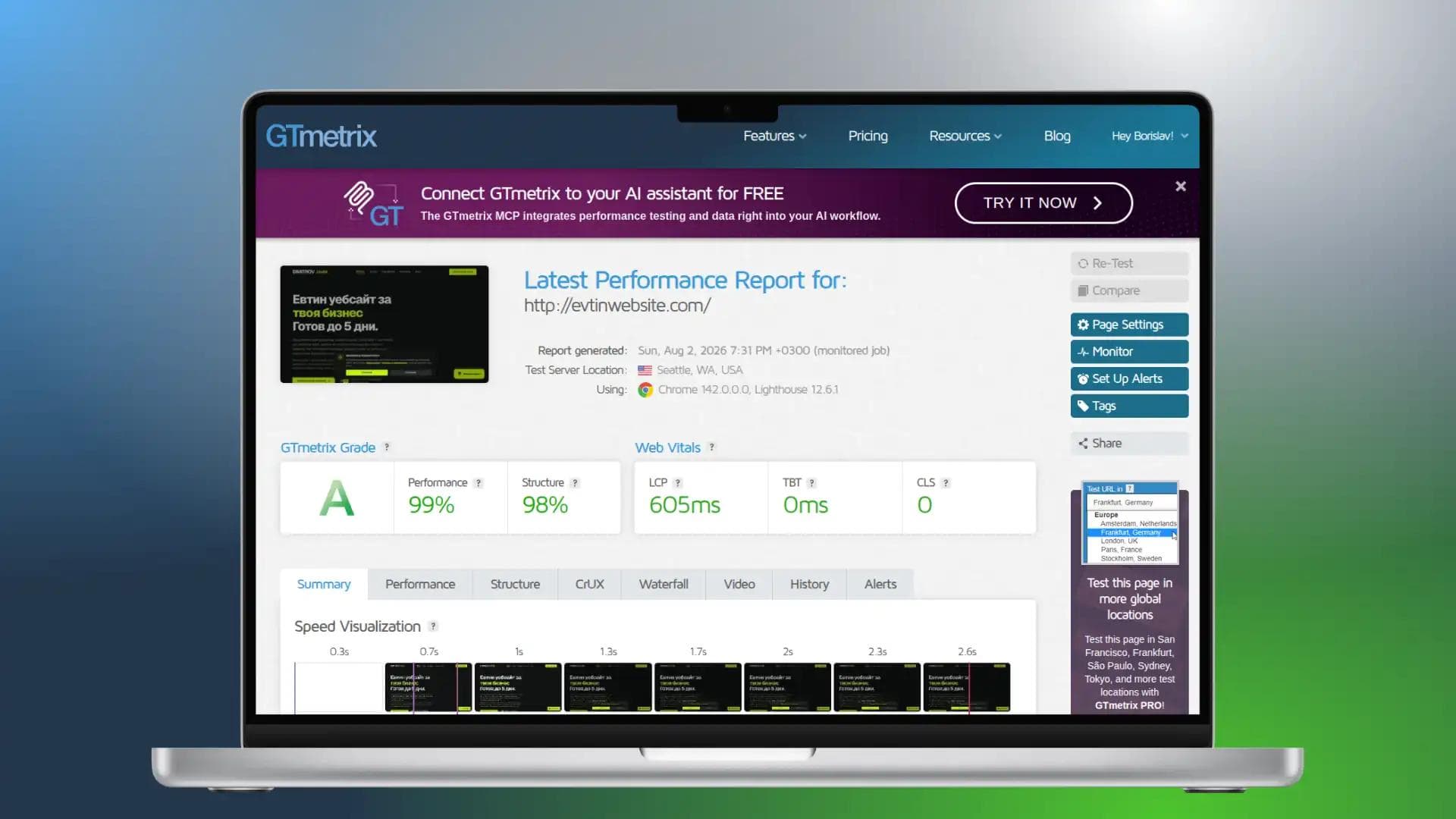Click the Performance score help icon
Screen dimensions: 1456x819
479,483
